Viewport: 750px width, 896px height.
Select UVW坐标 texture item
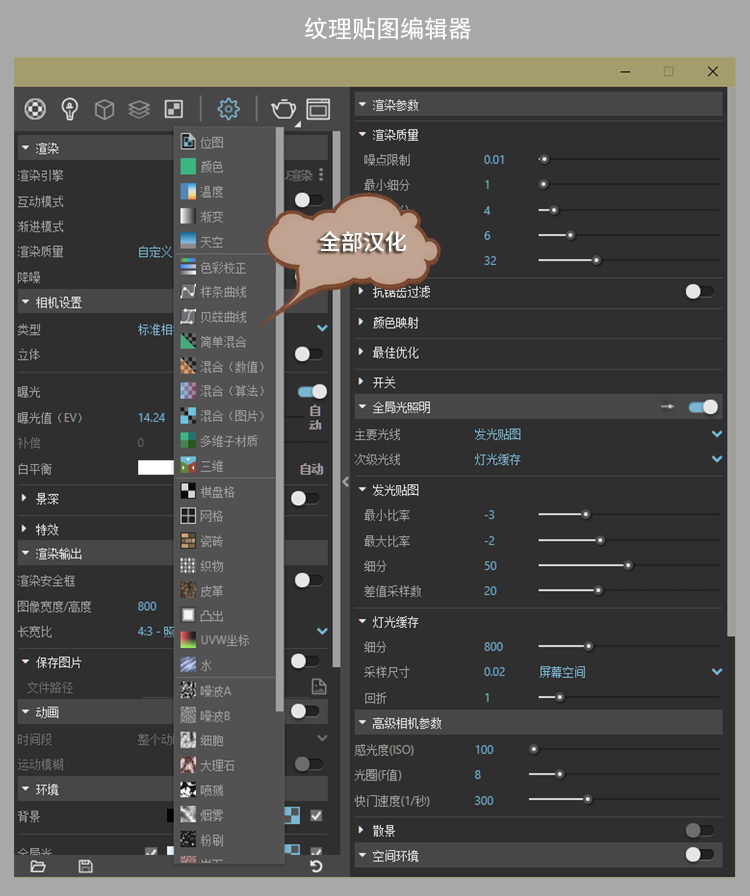(225, 640)
